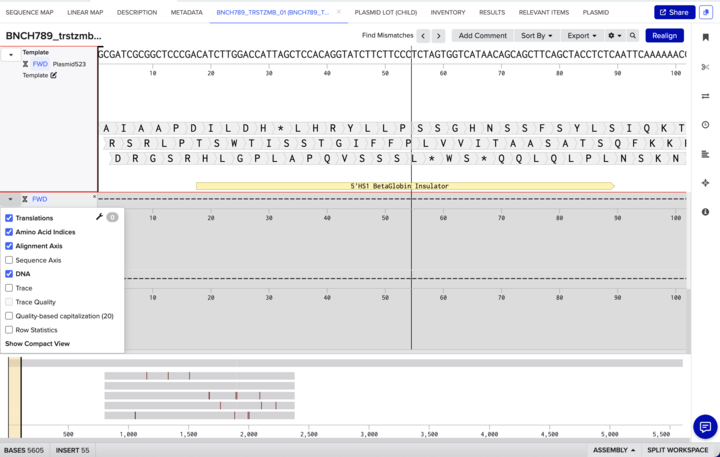This screenshot has width=720, height=457.
Task: Click the Realign button
Action: coord(664,35)
